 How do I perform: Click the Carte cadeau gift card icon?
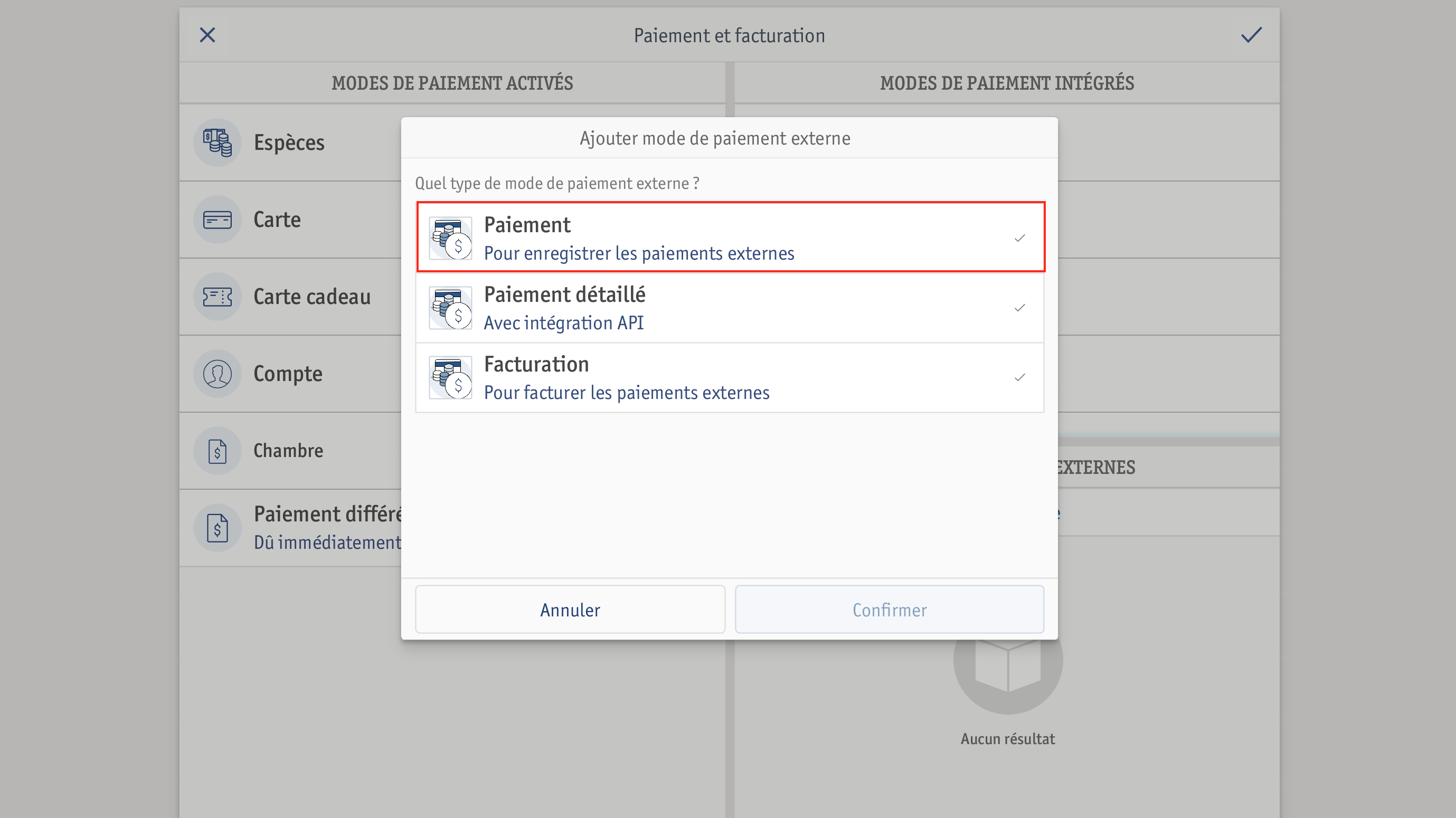(x=218, y=297)
